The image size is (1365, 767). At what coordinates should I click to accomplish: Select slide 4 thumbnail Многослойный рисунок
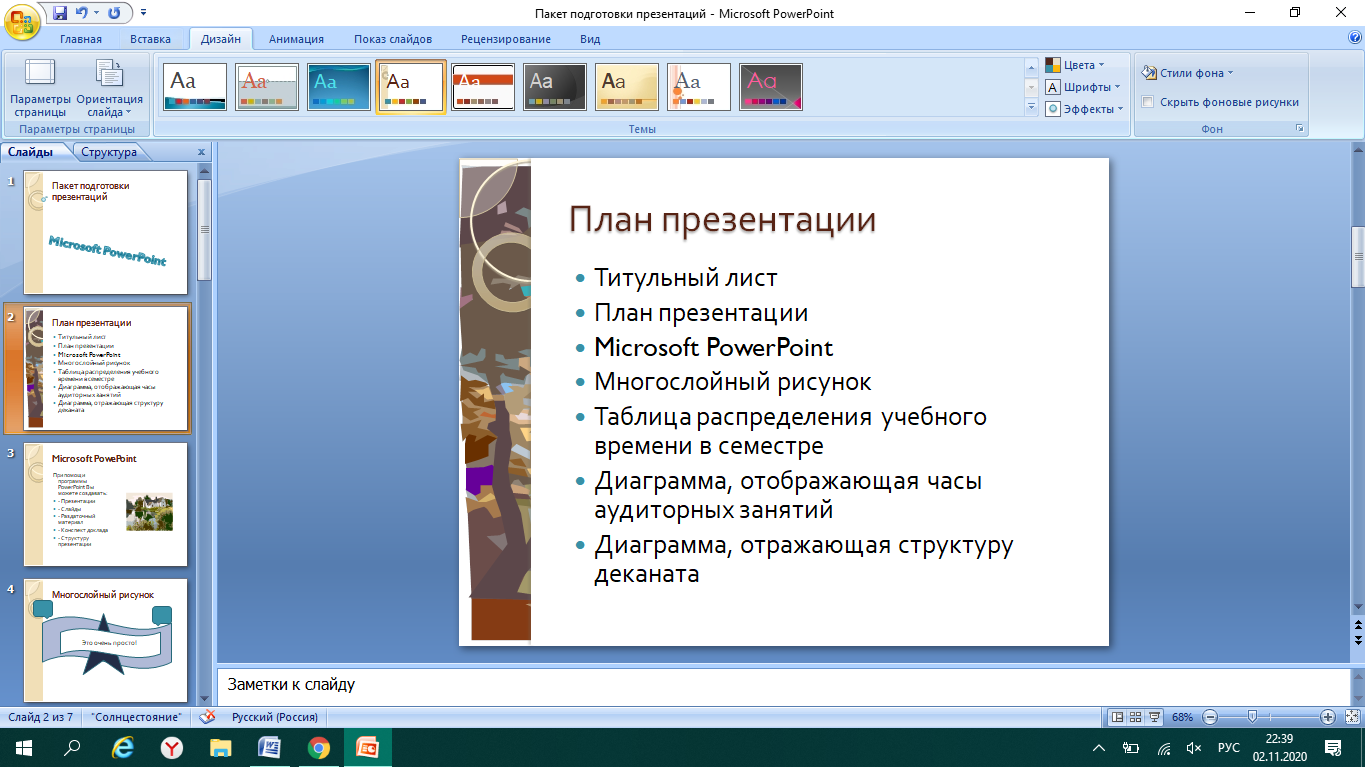[x=105, y=640]
